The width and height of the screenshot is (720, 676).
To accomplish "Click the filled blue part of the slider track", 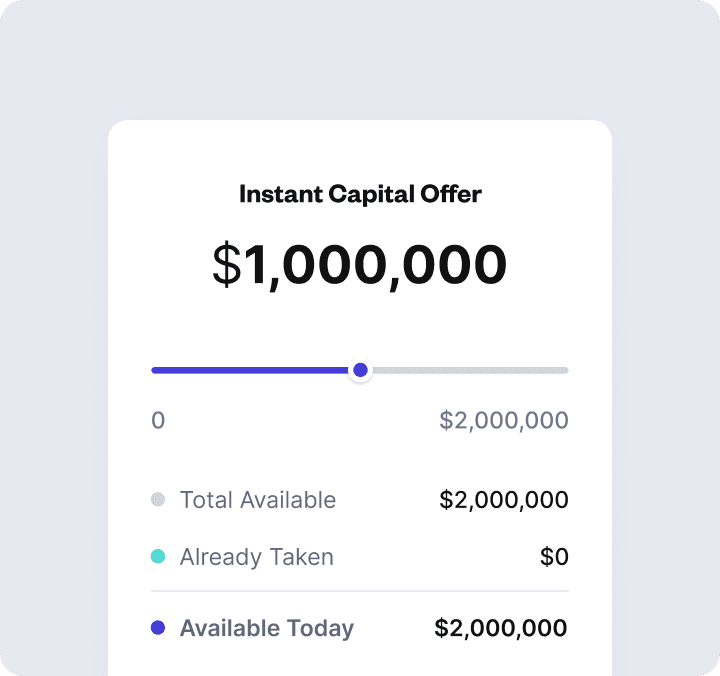I will point(250,370).
